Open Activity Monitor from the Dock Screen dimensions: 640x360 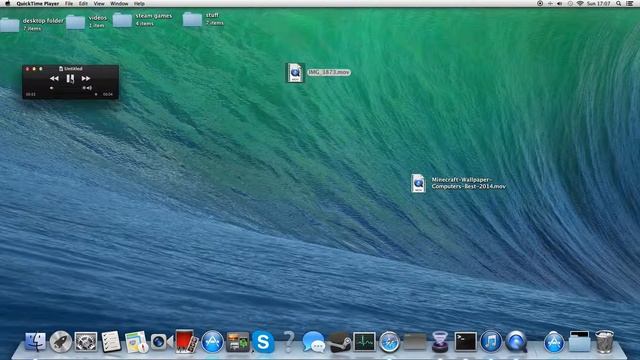tap(364, 342)
